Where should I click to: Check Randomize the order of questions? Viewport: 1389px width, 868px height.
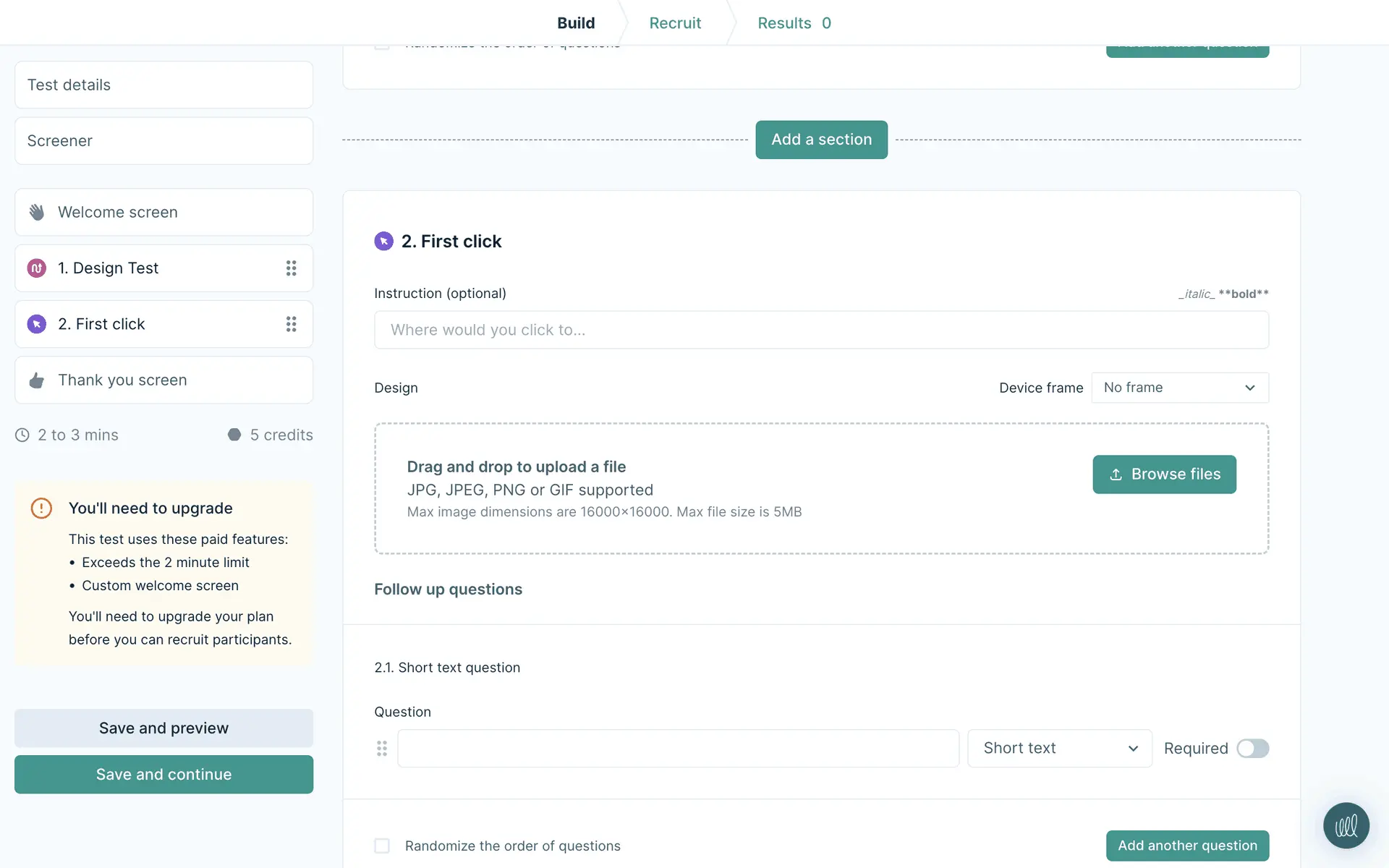pos(382,846)
